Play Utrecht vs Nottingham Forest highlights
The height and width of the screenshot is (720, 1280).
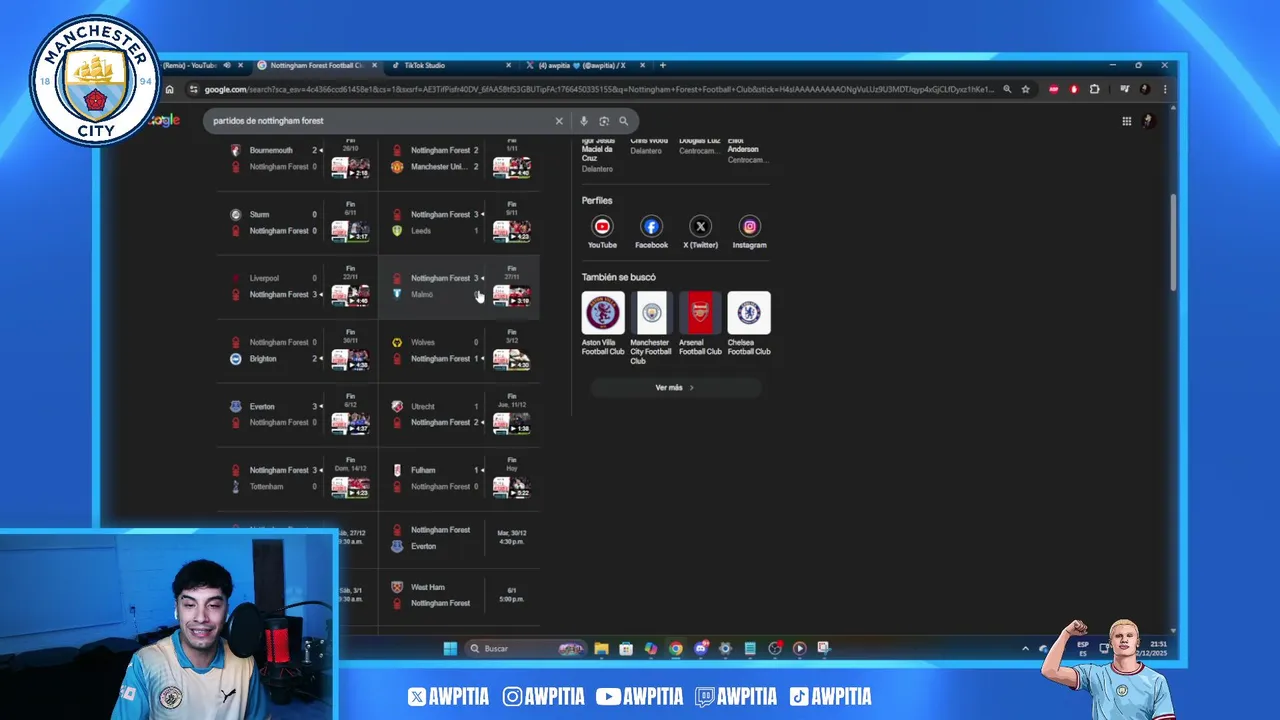click(511, 423)
